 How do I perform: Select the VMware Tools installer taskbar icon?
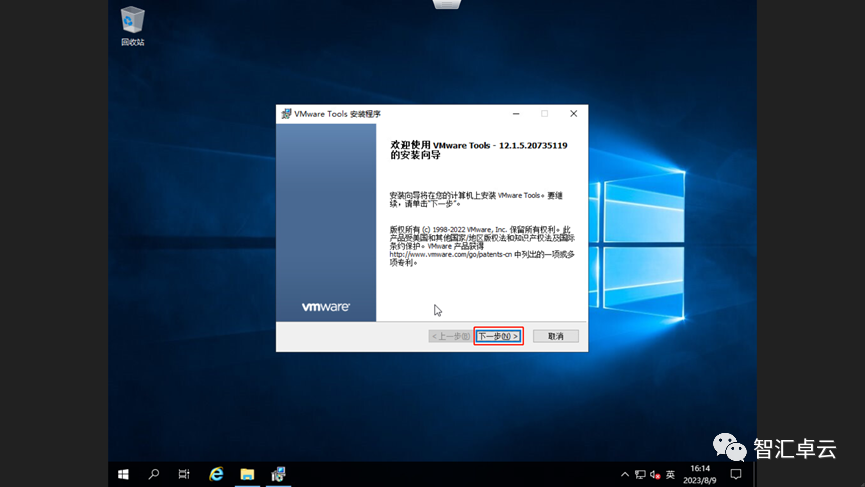(x=279, y=474)
